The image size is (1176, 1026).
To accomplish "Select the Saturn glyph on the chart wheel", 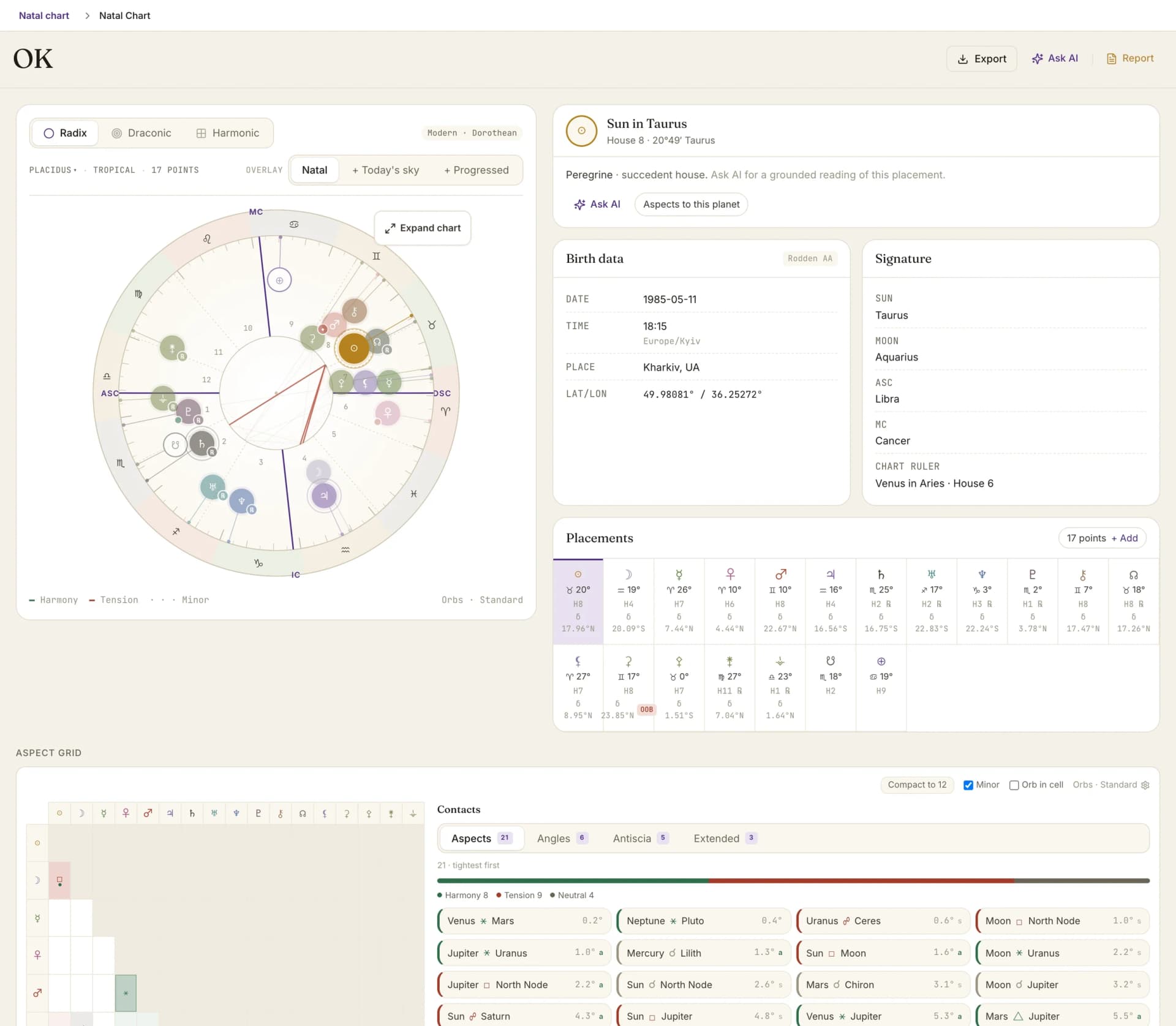I will [x=202, y=443].
